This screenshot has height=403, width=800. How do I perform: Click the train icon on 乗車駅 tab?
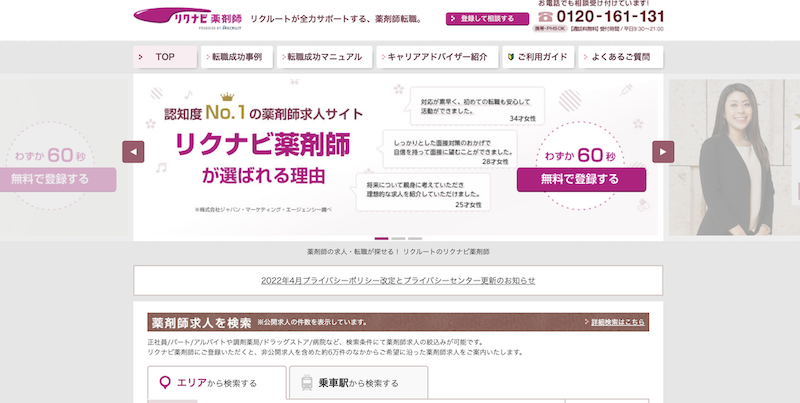click(x=307, y=383)
